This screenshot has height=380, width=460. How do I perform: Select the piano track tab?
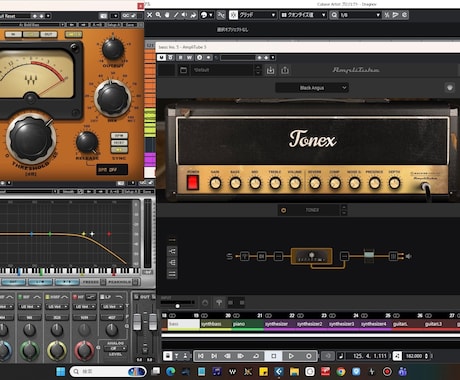click(248, 324)
